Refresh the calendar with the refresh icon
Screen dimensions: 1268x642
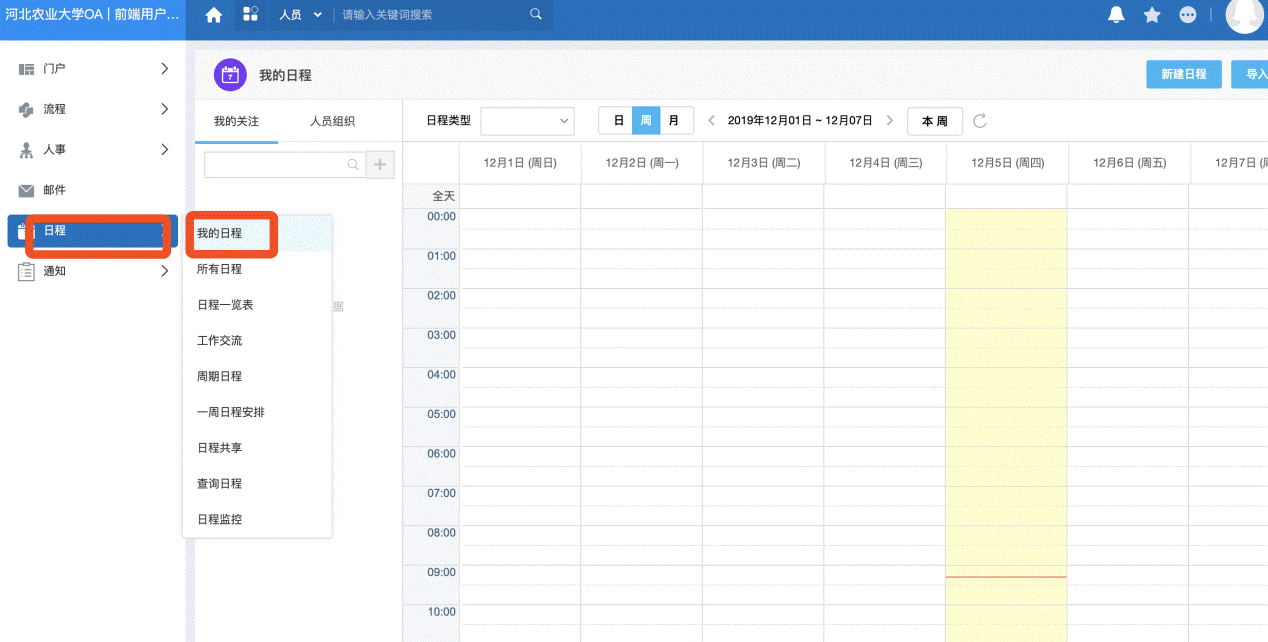tap(979, 120)
